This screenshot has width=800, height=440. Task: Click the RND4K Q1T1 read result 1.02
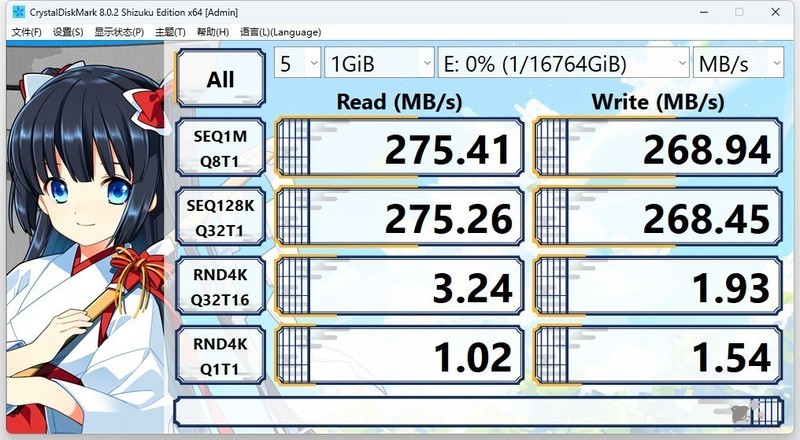click(399, 356)
